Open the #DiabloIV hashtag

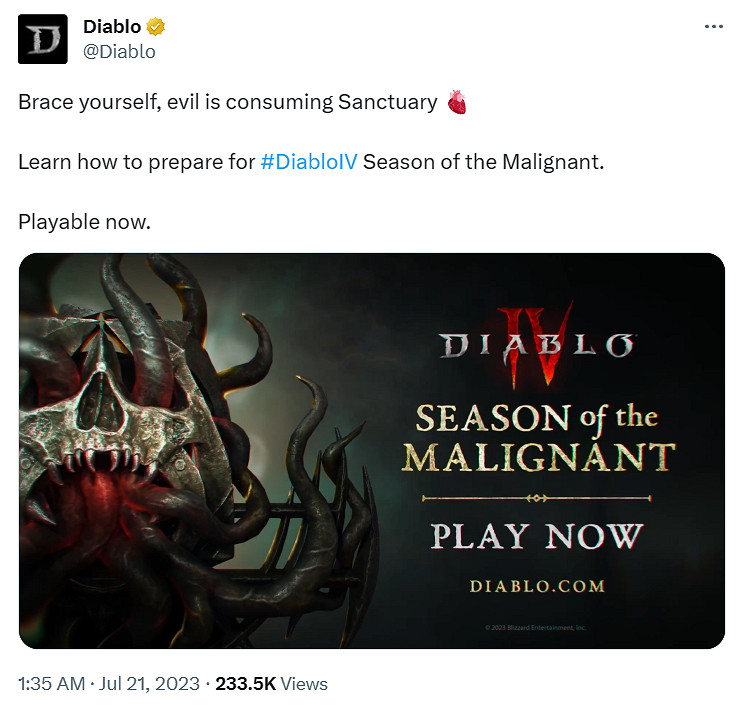click(309, 162)
